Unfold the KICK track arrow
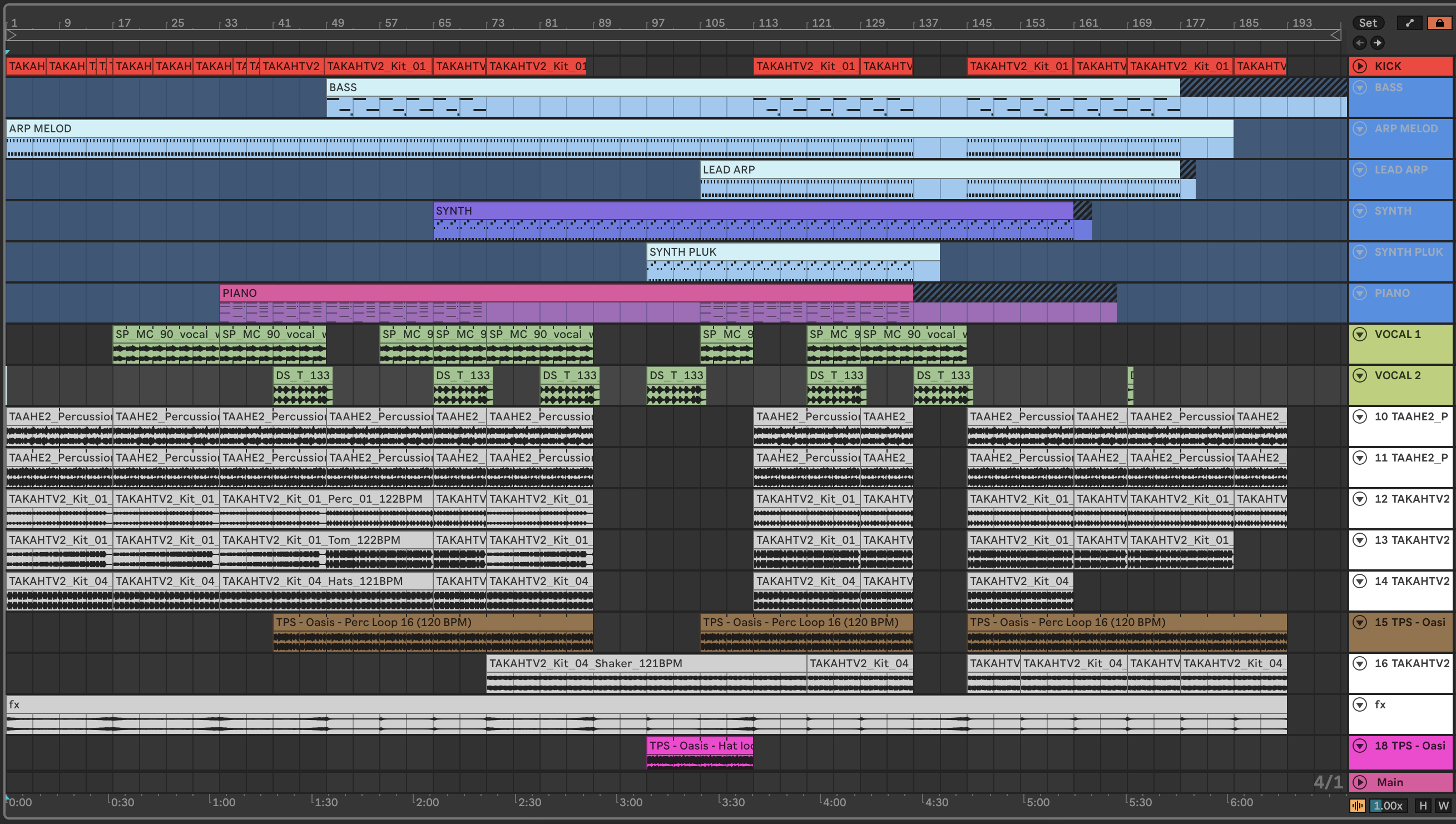The image size is (1456, 824). coord(1360,66)
